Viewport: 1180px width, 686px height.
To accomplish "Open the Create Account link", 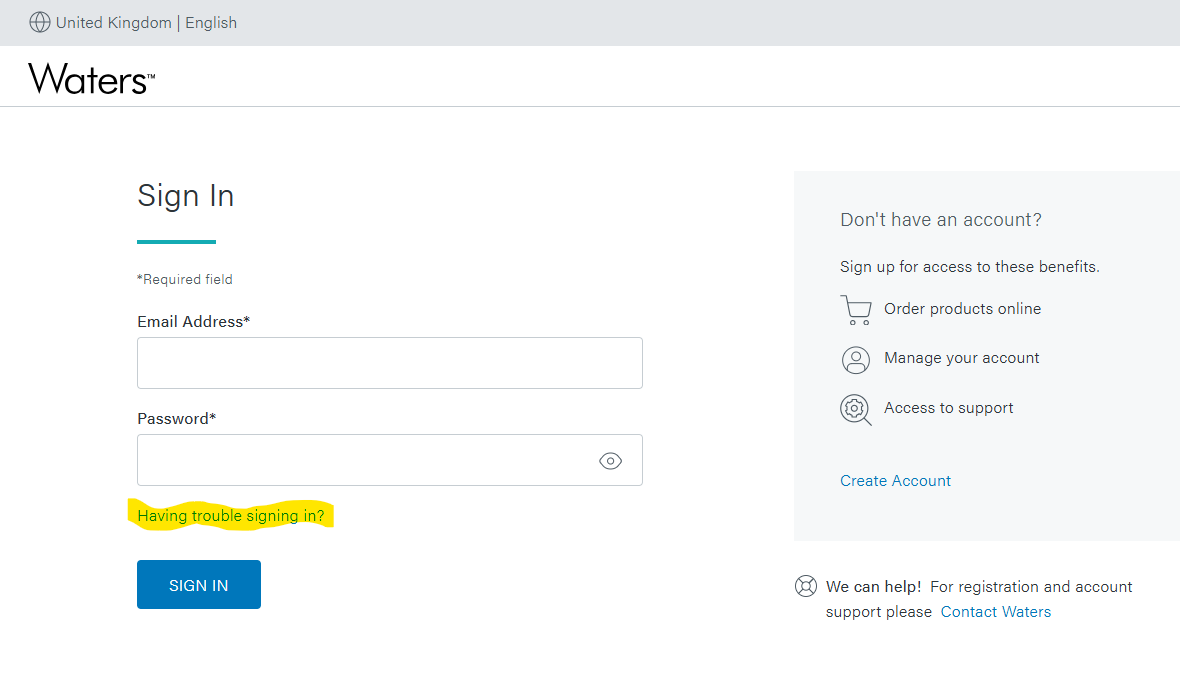I will click(x=895, y=481).
